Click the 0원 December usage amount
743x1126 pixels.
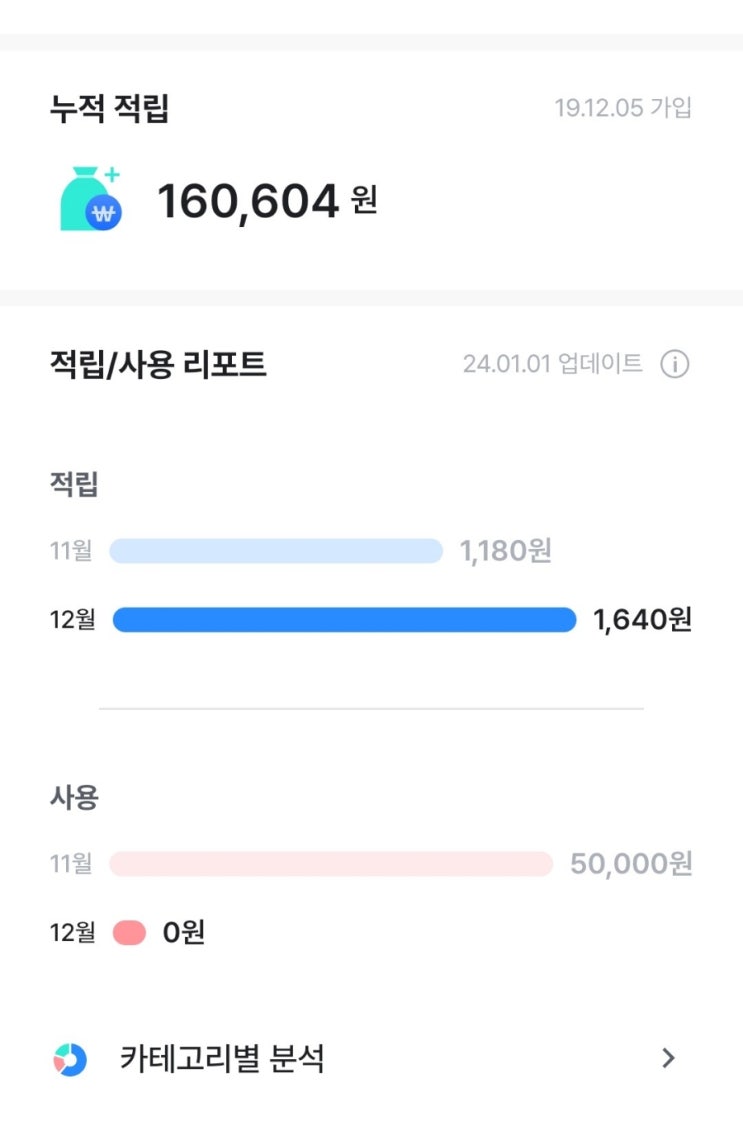184,933
